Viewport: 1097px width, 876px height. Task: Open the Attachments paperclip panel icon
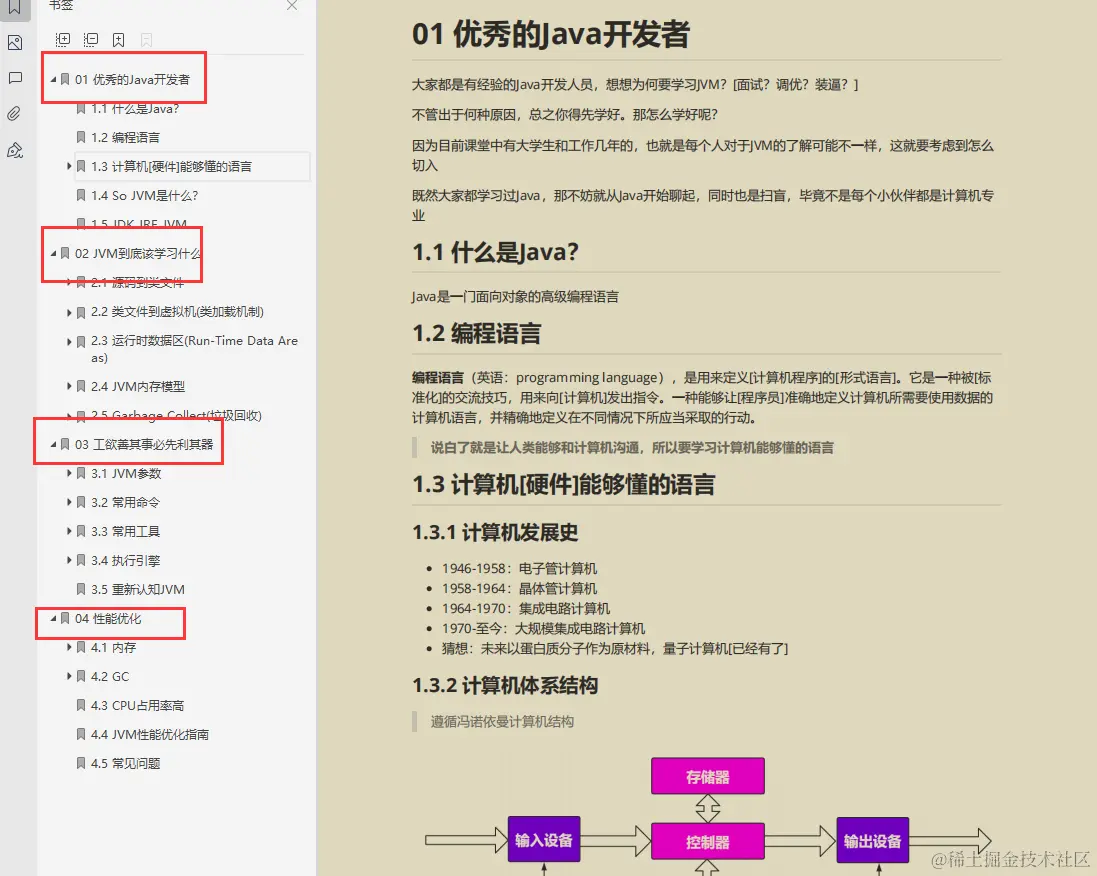pos(14,113)
